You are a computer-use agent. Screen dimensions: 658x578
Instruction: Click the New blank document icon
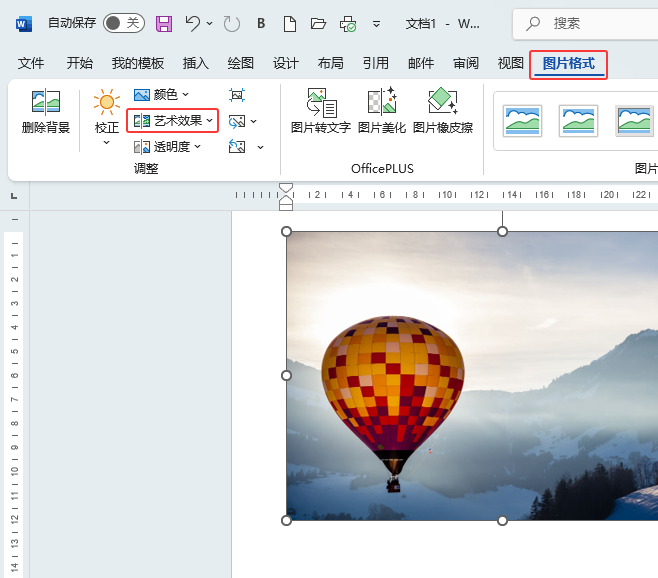coord(290,24)
